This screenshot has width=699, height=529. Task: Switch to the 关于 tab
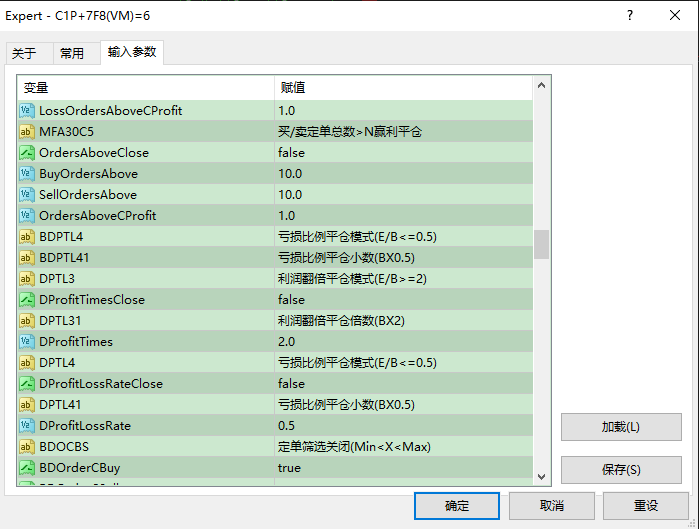pyautogui.click(x=29, y=53)
